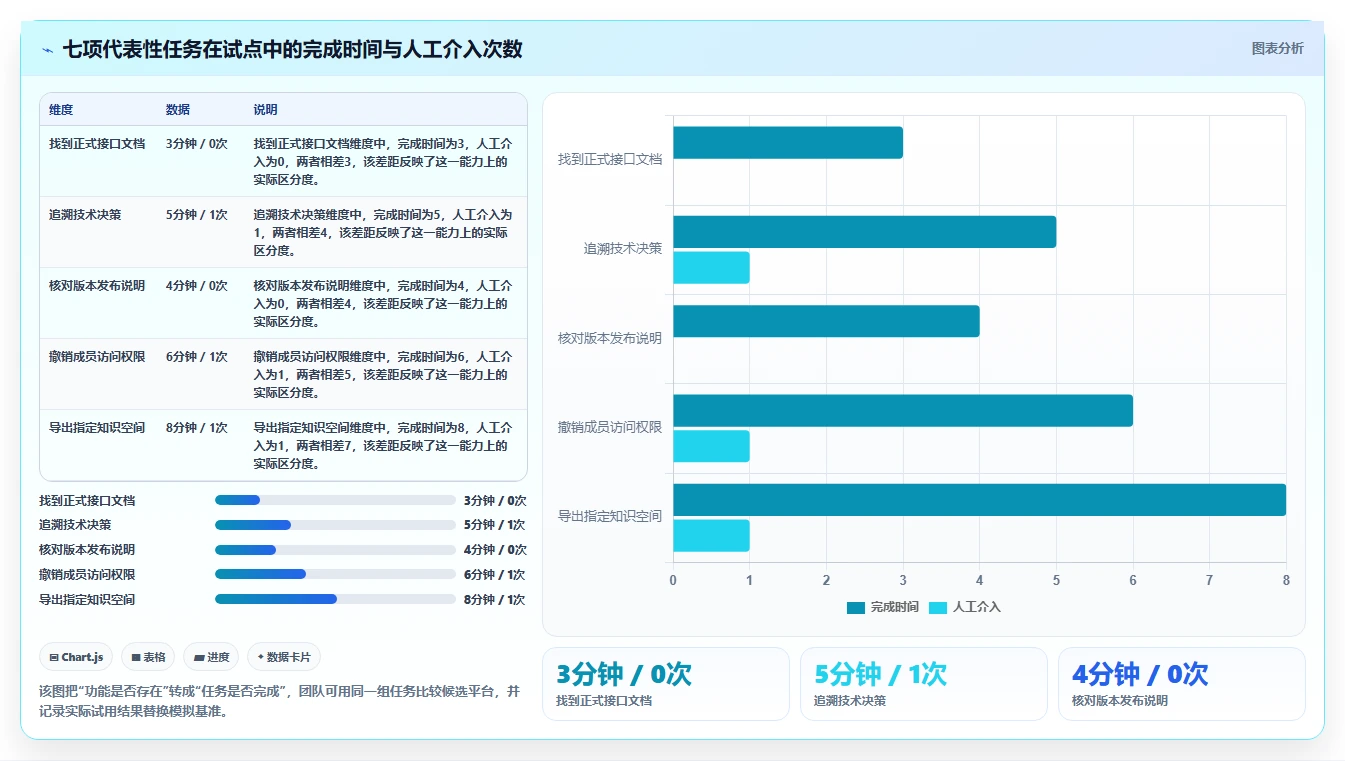The width and height of the screenshot is (1345, 761).
Task: Select 核对版本发布说明 cell in the table
Action: 97,286
